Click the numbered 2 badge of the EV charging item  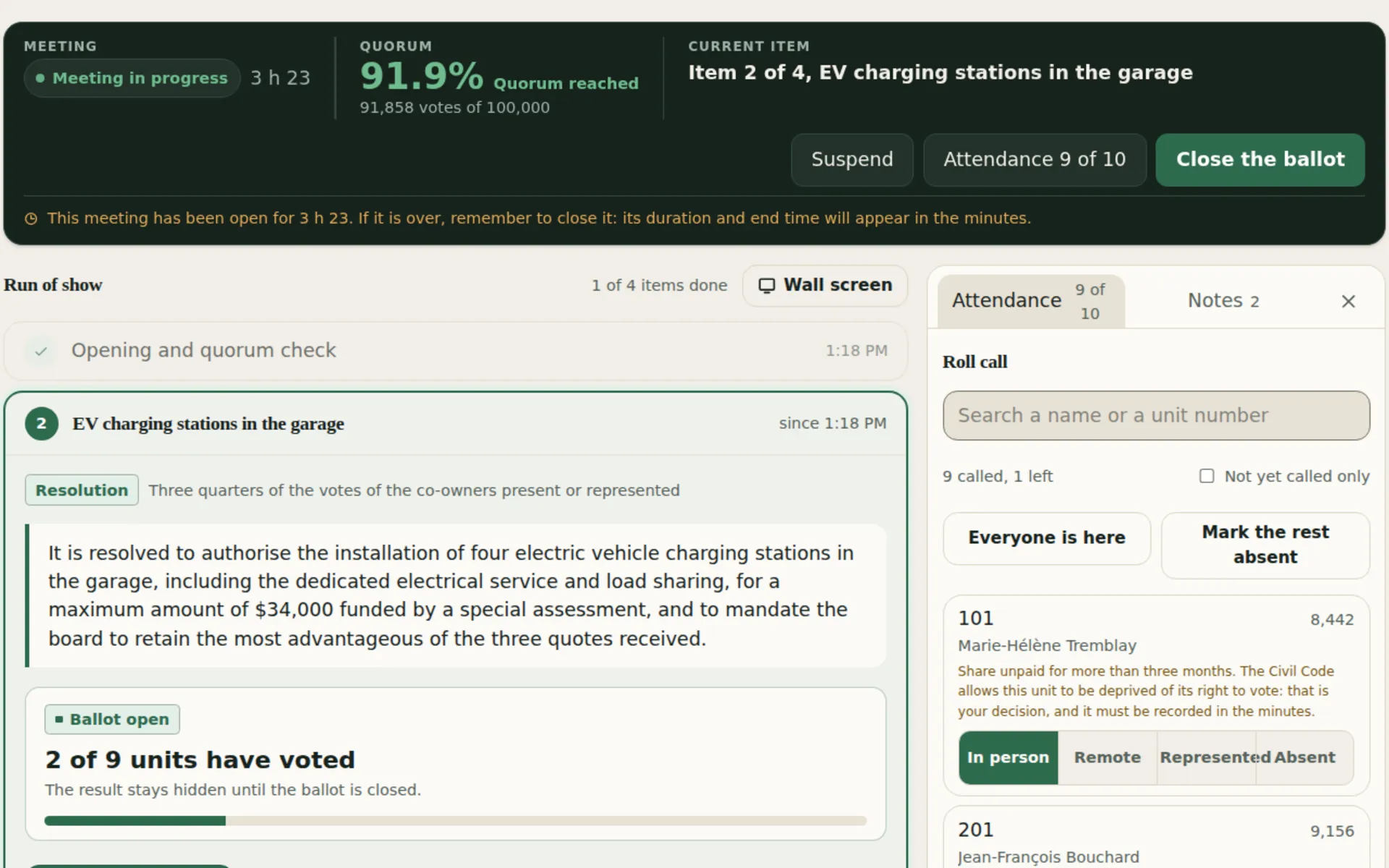[41, 424]
